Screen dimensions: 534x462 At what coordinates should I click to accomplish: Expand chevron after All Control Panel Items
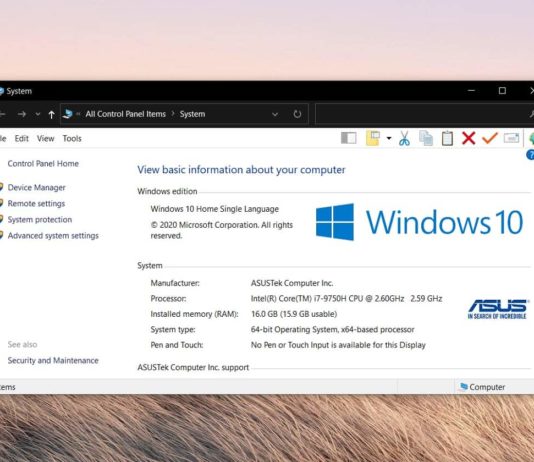173,114
